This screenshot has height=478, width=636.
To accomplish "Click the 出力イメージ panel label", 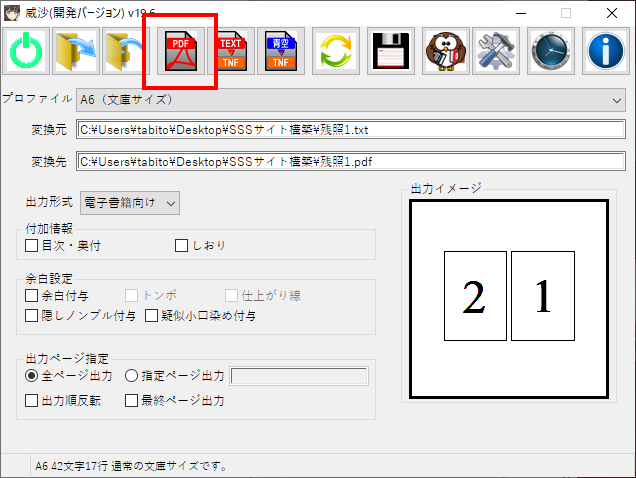I will point(446,189).
